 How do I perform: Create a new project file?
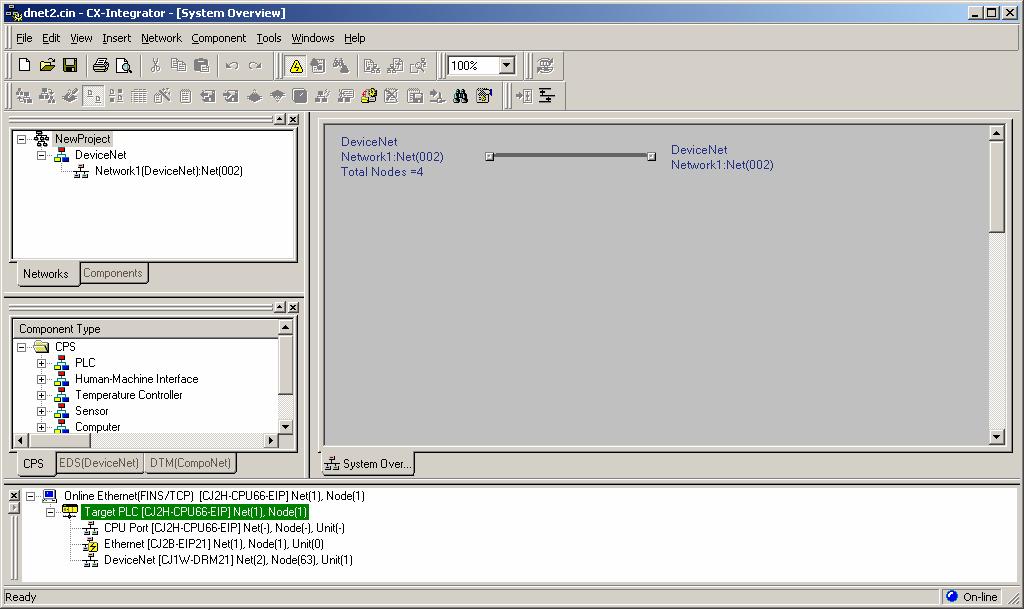tap(24, 65)
